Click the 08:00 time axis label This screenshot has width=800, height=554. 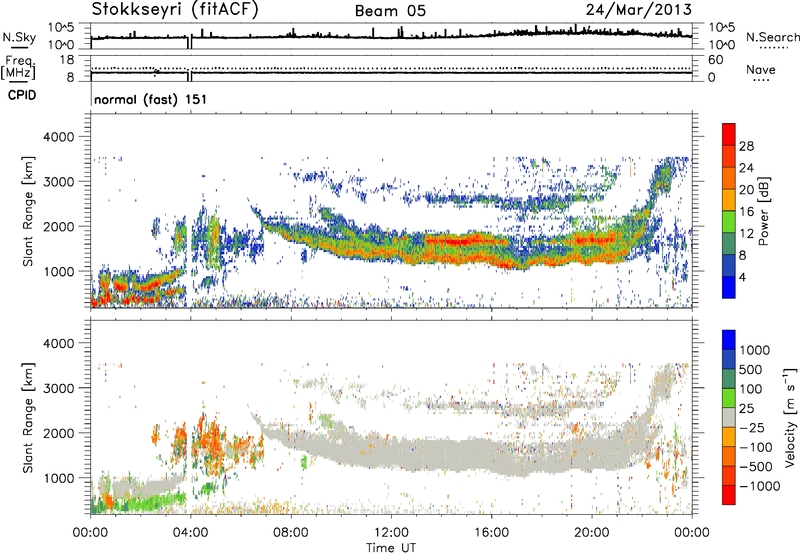291,532
